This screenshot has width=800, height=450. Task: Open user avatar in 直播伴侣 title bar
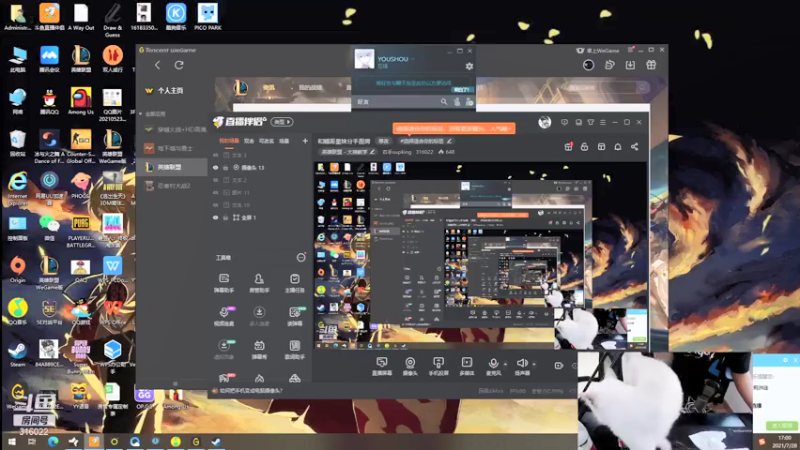pyautogui.click(x=544, y=122)
